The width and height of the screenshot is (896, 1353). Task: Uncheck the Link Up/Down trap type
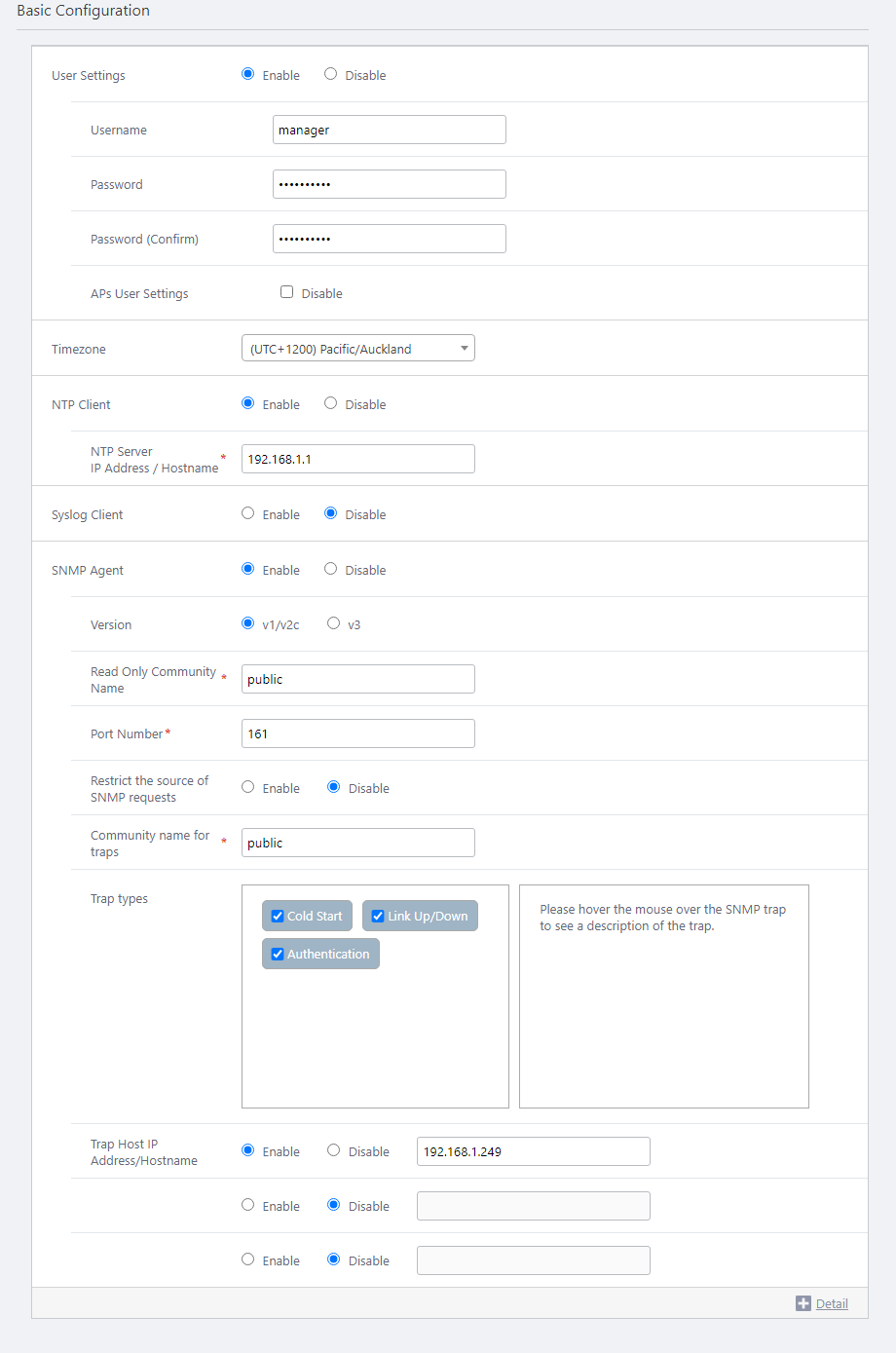[x=378, y=916]
